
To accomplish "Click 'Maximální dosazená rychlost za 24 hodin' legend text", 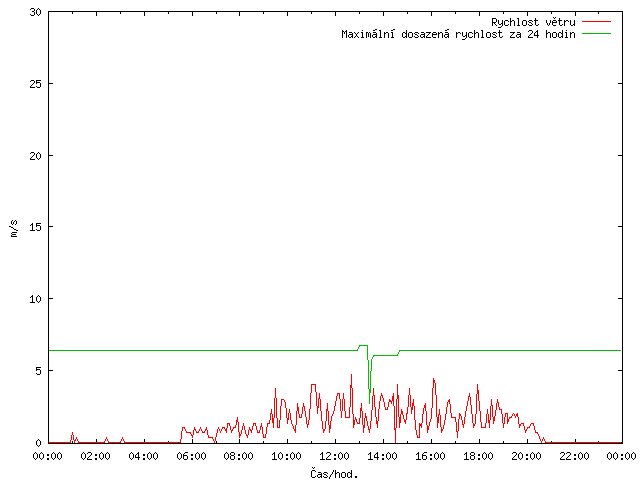I will [x=458, y=34].
